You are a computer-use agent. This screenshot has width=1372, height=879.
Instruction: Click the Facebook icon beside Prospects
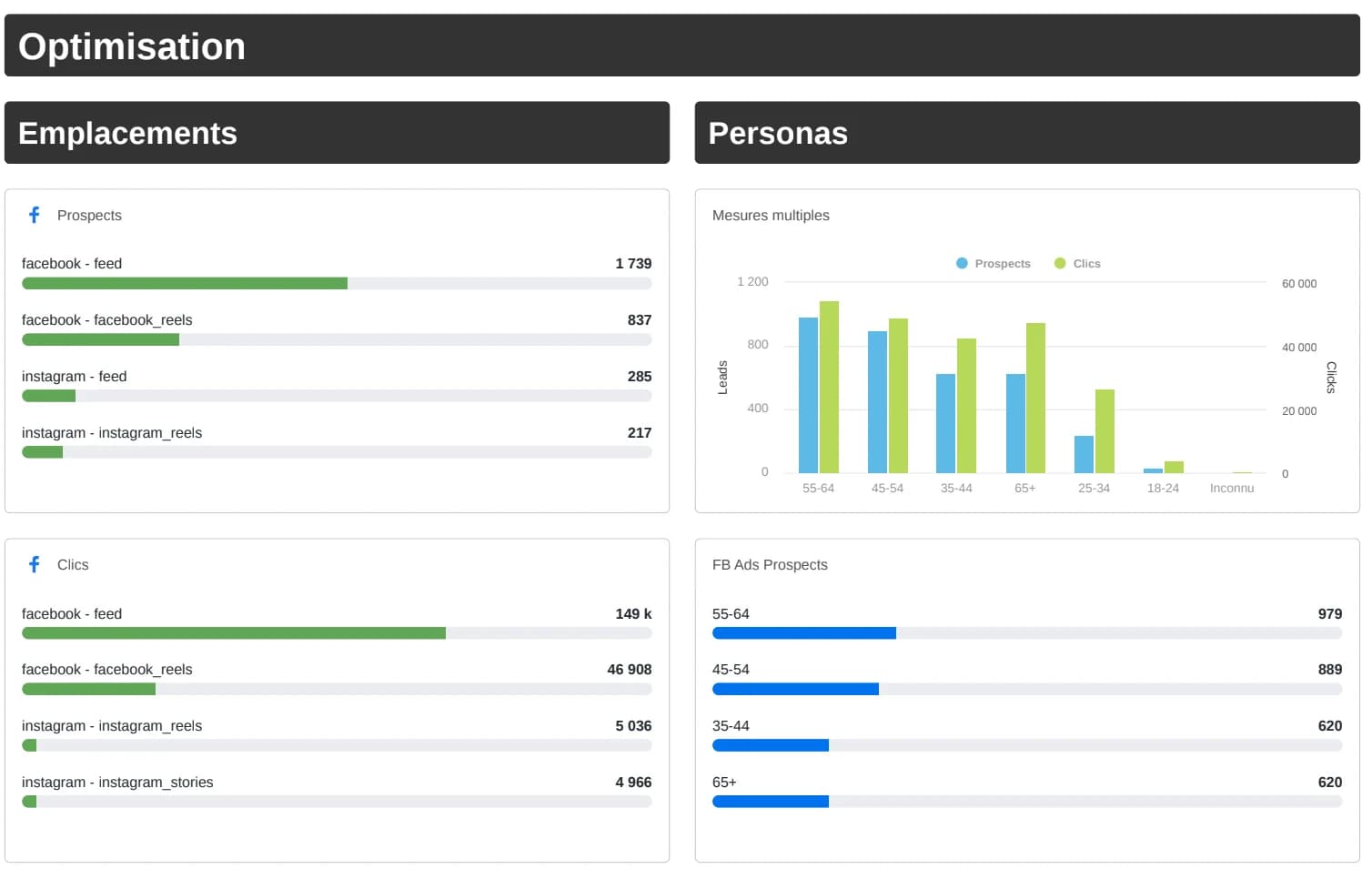(35, 215)
